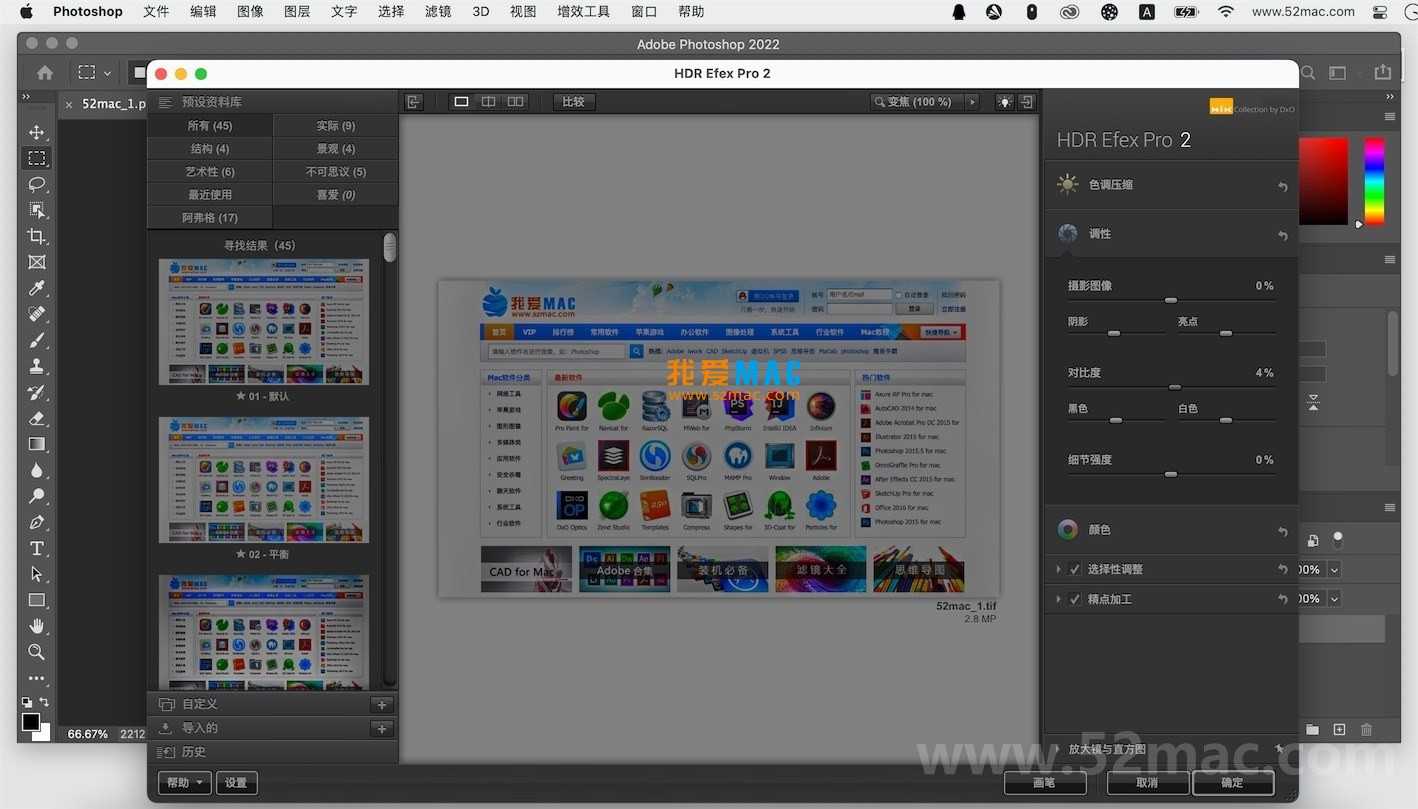Image resolution: width=1418 pixels, height=809 pixels.
Task: Open the 帮助 dropdown button
Action: point(184,783)
